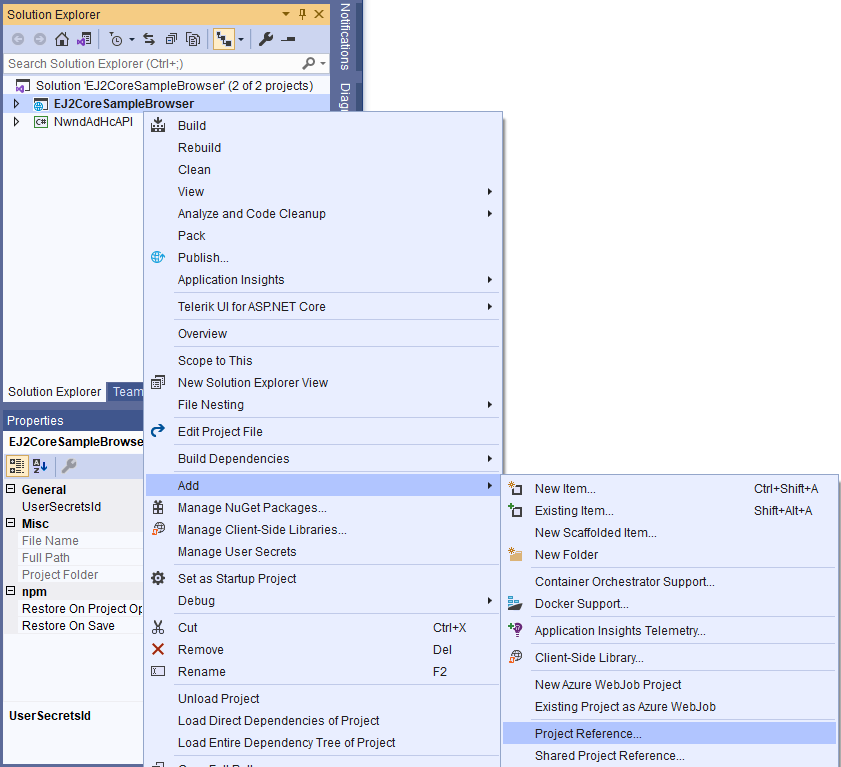This screenshot has height=767, width=841.
Task: Choose Rebuild from context menu
Action: (x=324, y=148)
